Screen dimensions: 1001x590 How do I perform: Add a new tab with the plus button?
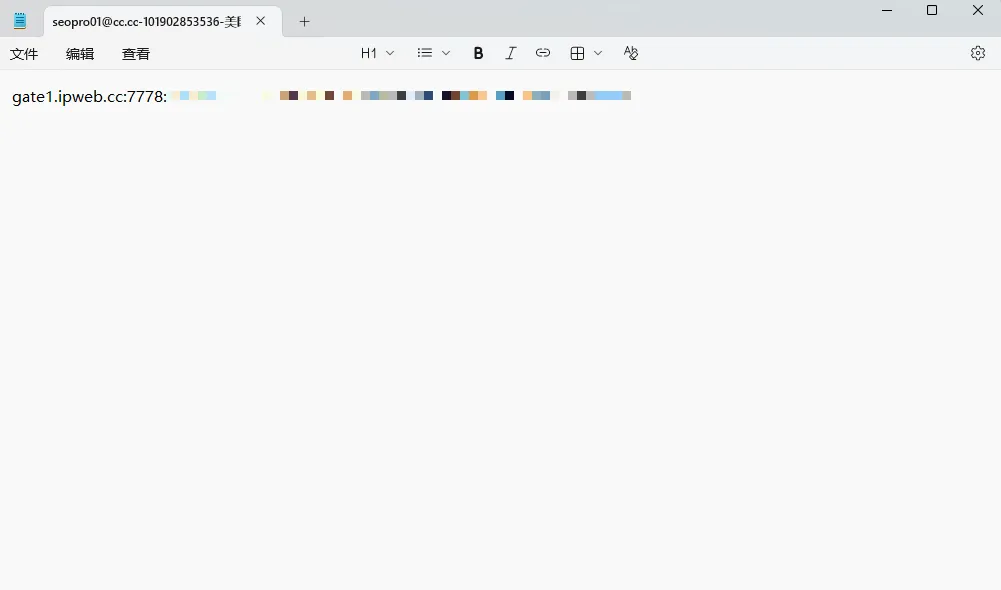pos(305,21)
